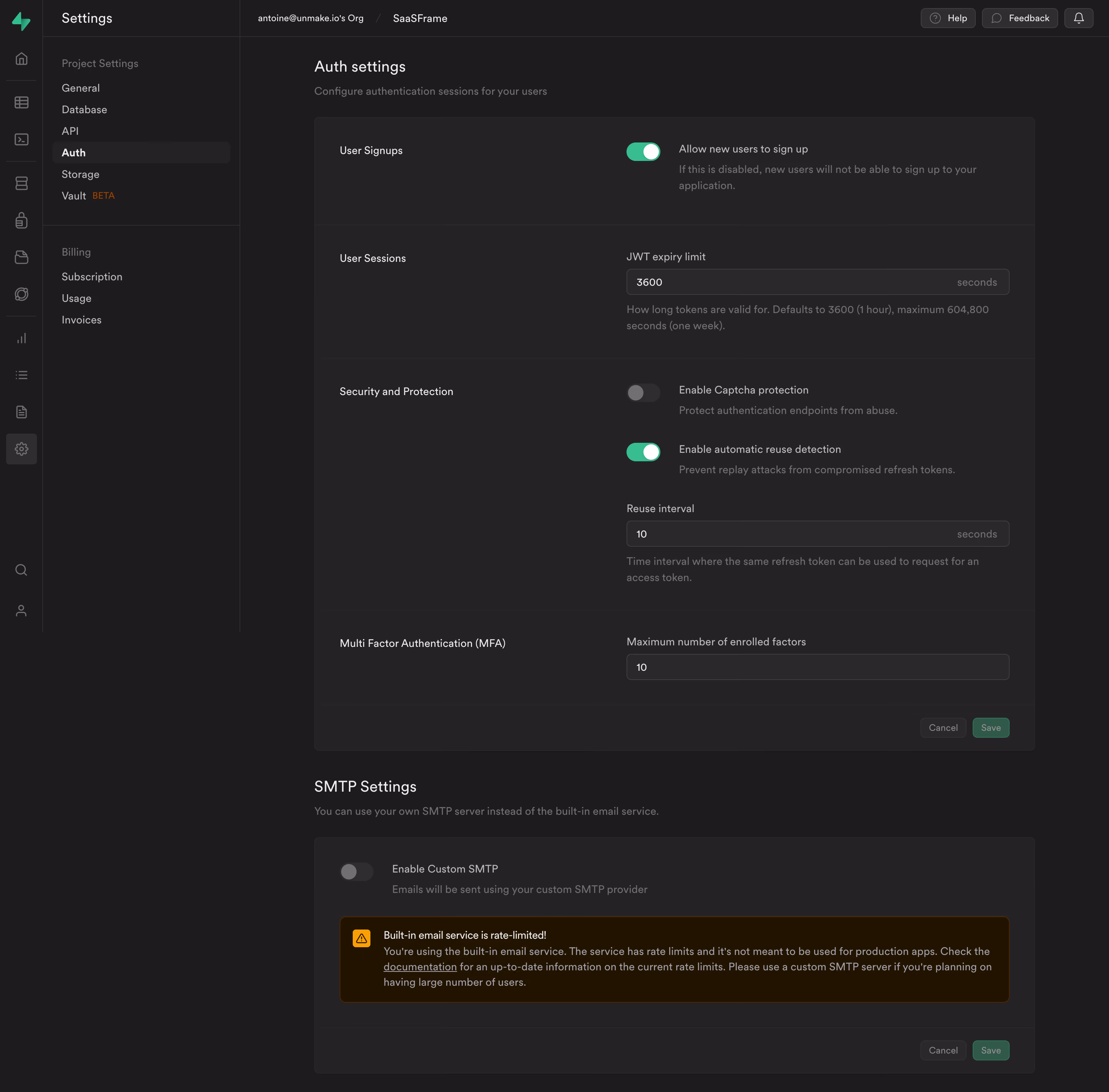Open the Table Editor icon
Image resolution: width=1109 pixels, height=1092 pixels.
point(21,103)
